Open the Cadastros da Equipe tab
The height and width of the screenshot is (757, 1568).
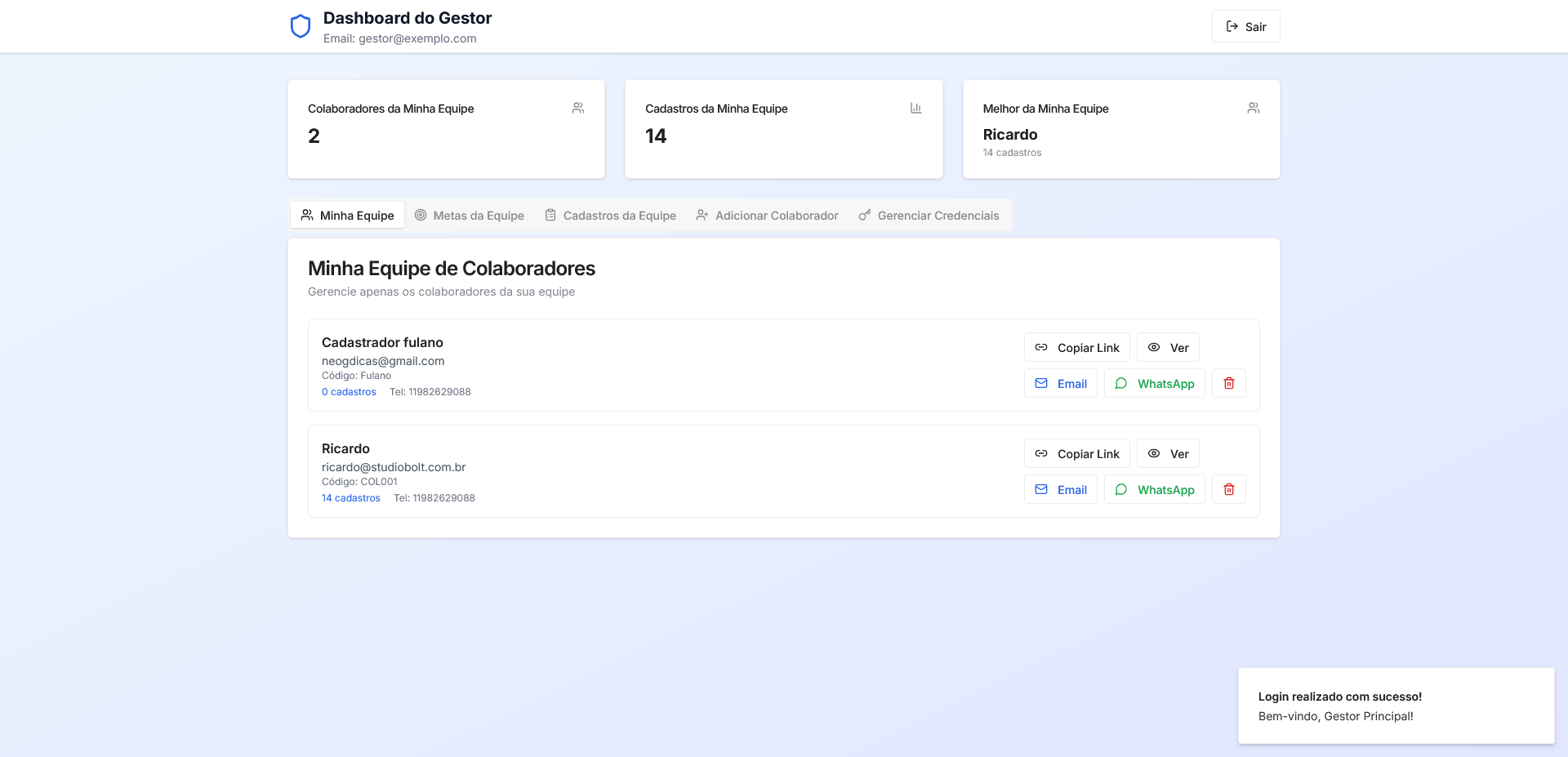611,216
